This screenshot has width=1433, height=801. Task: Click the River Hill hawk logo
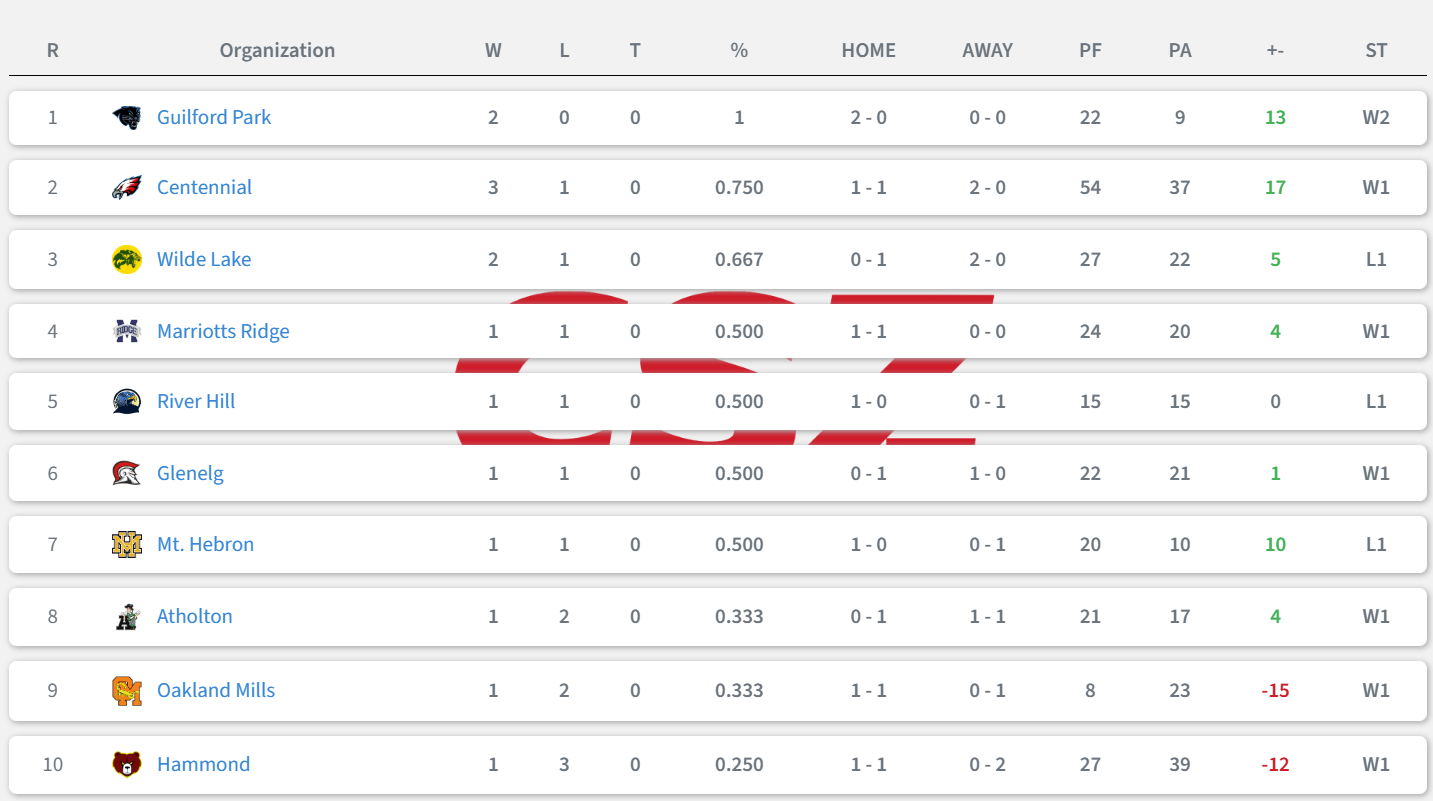click(126, 401)
